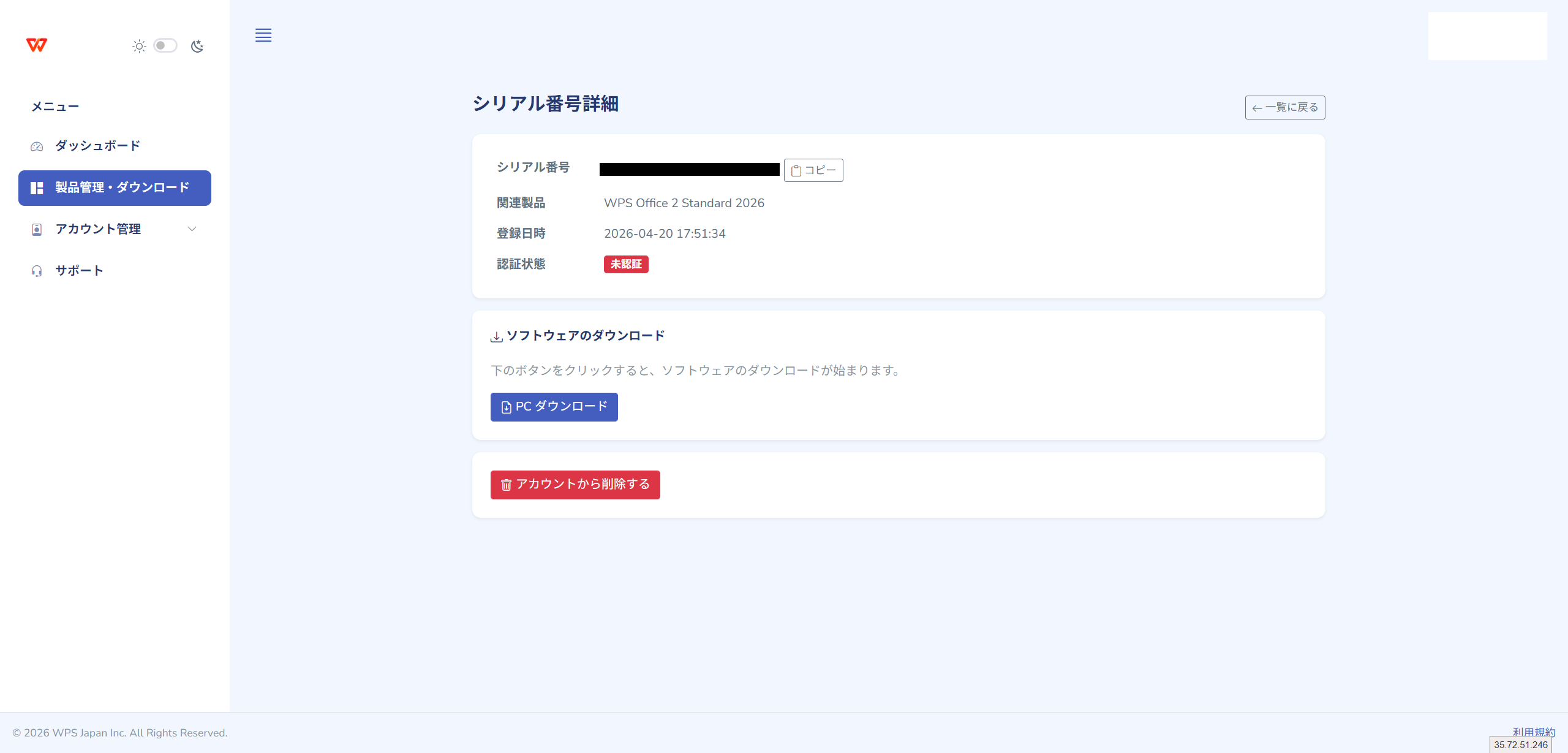Toggle the dark mode switch
1568x753 pixels.
[165, 46]
